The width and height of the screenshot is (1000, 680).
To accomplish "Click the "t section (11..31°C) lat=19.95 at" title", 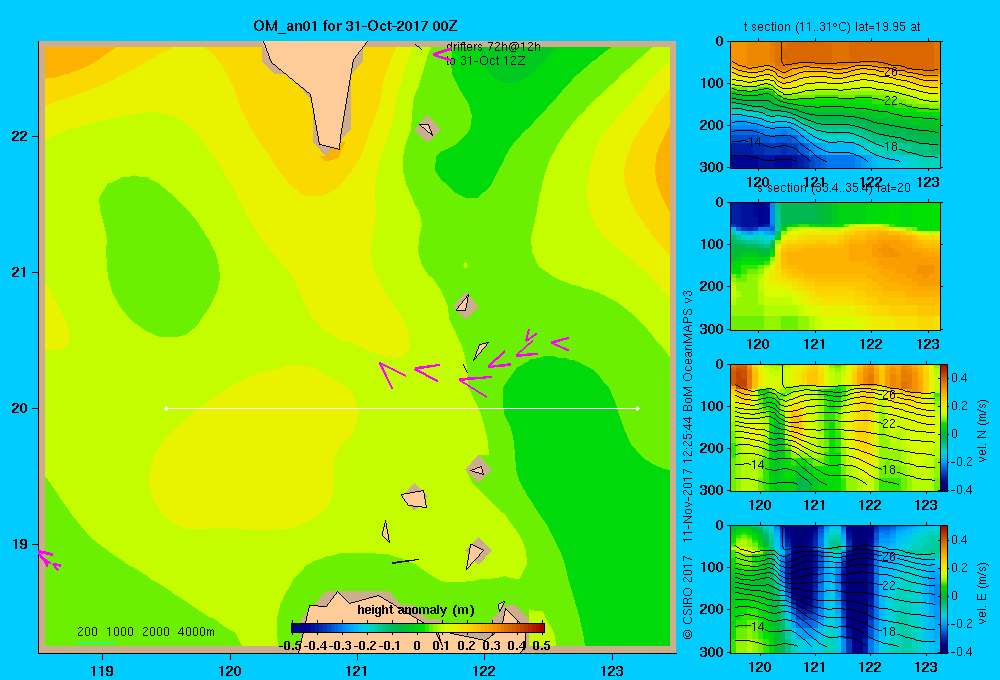I will 832,27.
